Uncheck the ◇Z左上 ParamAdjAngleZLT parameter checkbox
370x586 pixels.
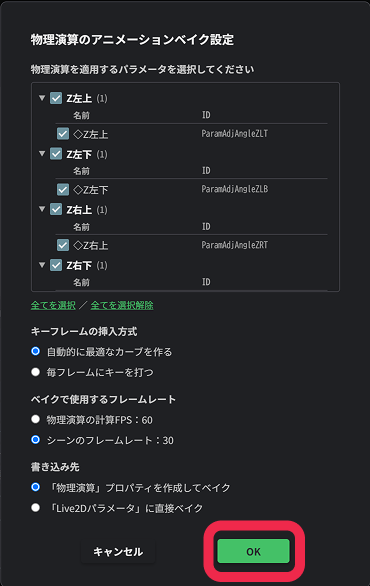pos(63,133)
